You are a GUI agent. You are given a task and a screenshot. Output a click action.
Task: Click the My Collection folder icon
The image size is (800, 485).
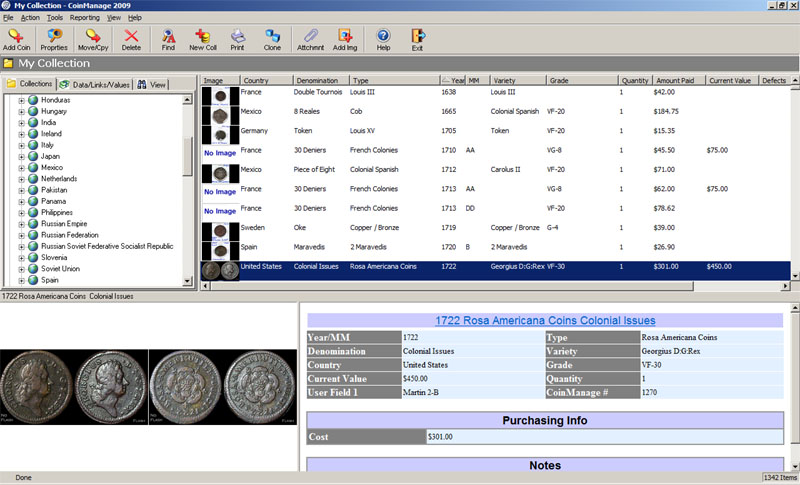(x=8, y=63)
